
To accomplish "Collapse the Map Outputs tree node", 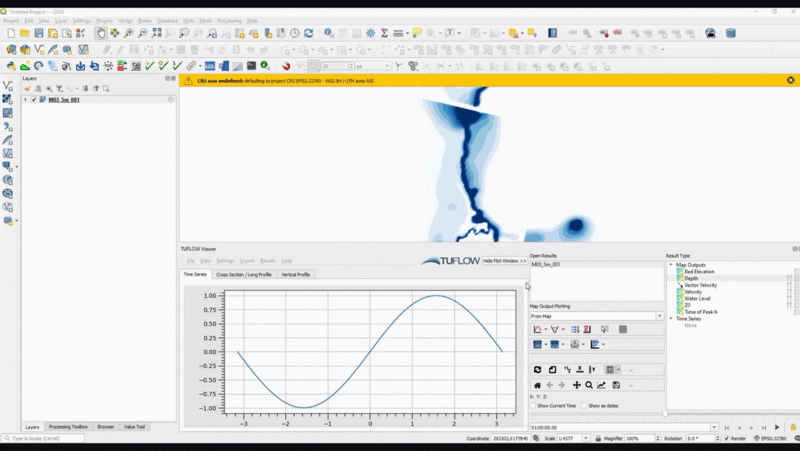I will pyautogui.click(x=671, y=265).
